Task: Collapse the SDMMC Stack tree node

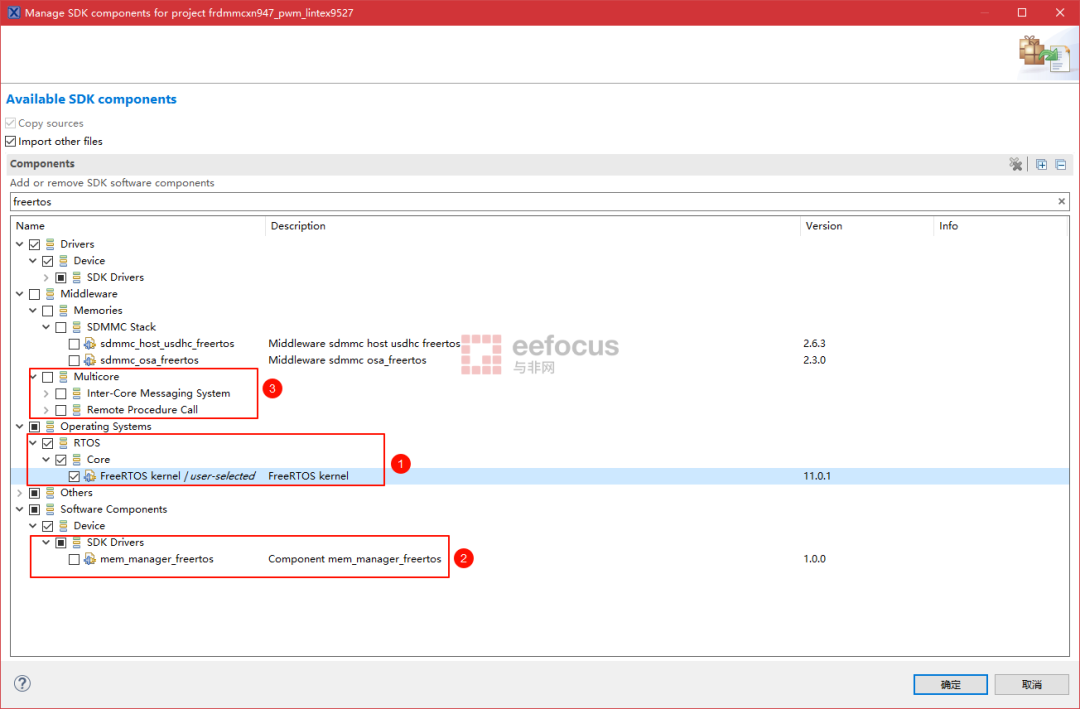Action: pyautogui.click(x=46, y=327)
